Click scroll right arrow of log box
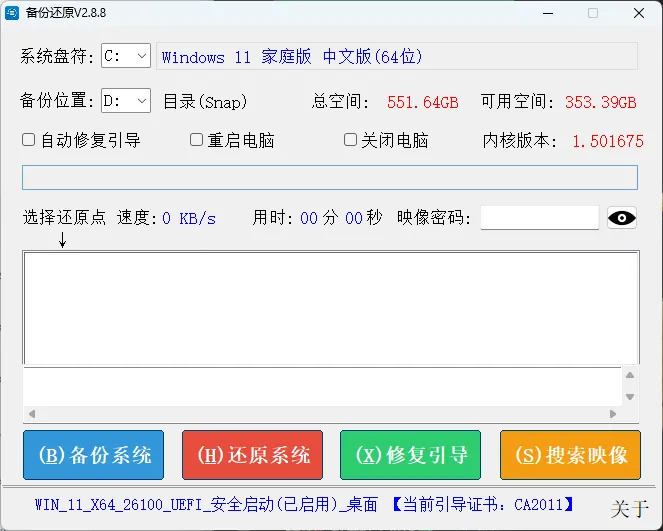 coord(613,414)
